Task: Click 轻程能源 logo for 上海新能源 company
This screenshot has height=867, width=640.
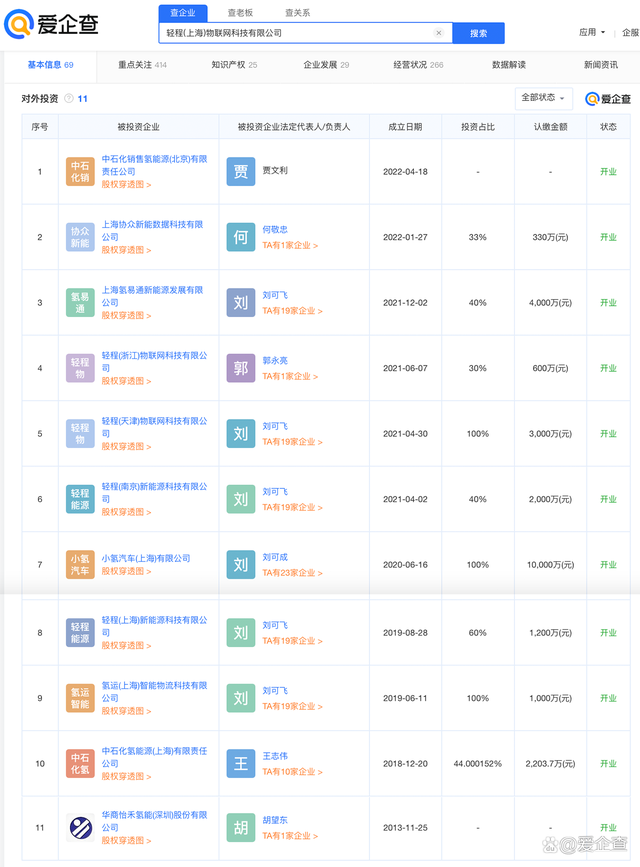Action: [80, 633]
